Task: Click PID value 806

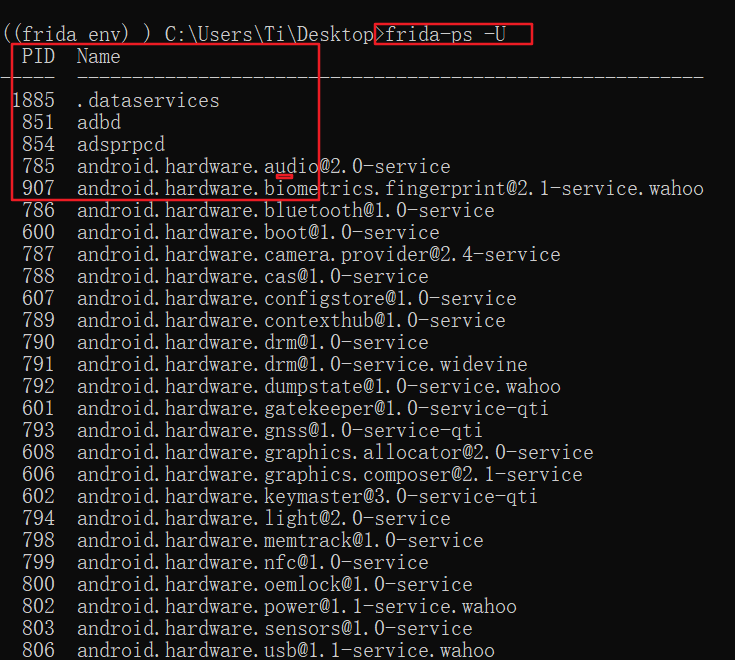Action: [38, 651]
